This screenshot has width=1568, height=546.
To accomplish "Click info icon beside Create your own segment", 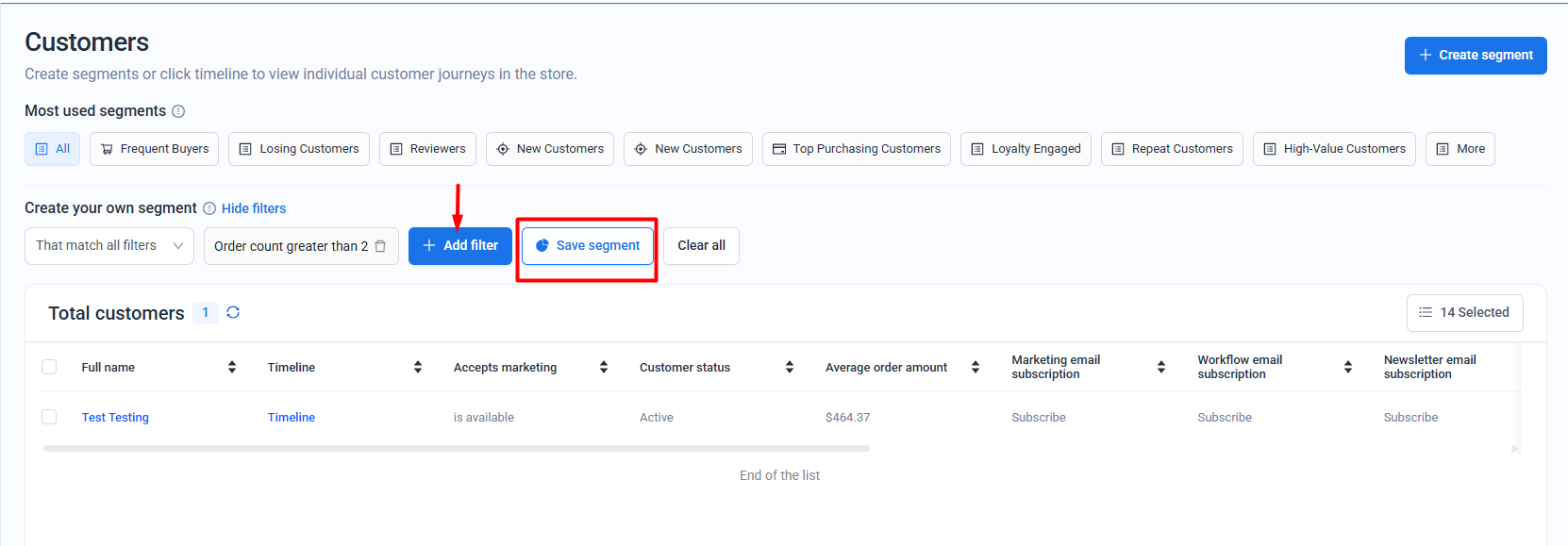I will [209, 208].
